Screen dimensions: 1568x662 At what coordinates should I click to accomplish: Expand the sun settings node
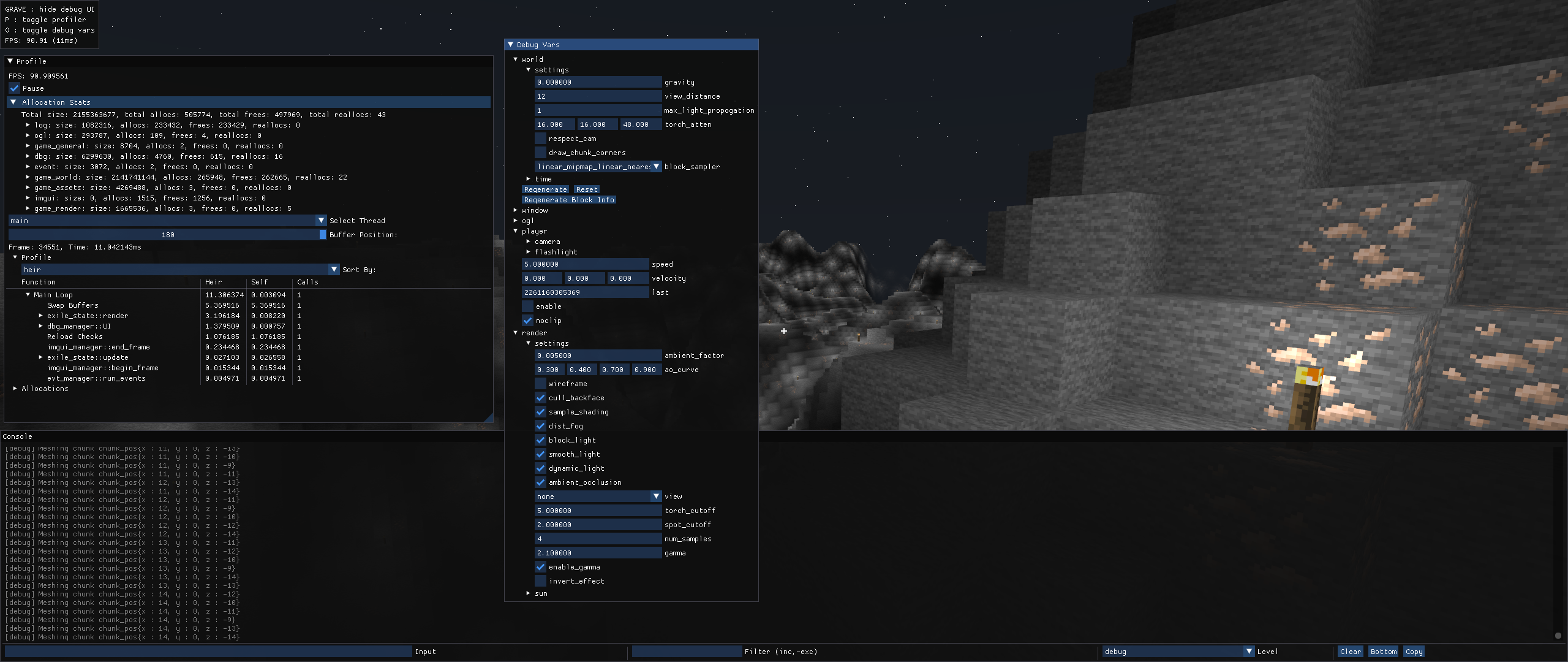coord(528,593)
